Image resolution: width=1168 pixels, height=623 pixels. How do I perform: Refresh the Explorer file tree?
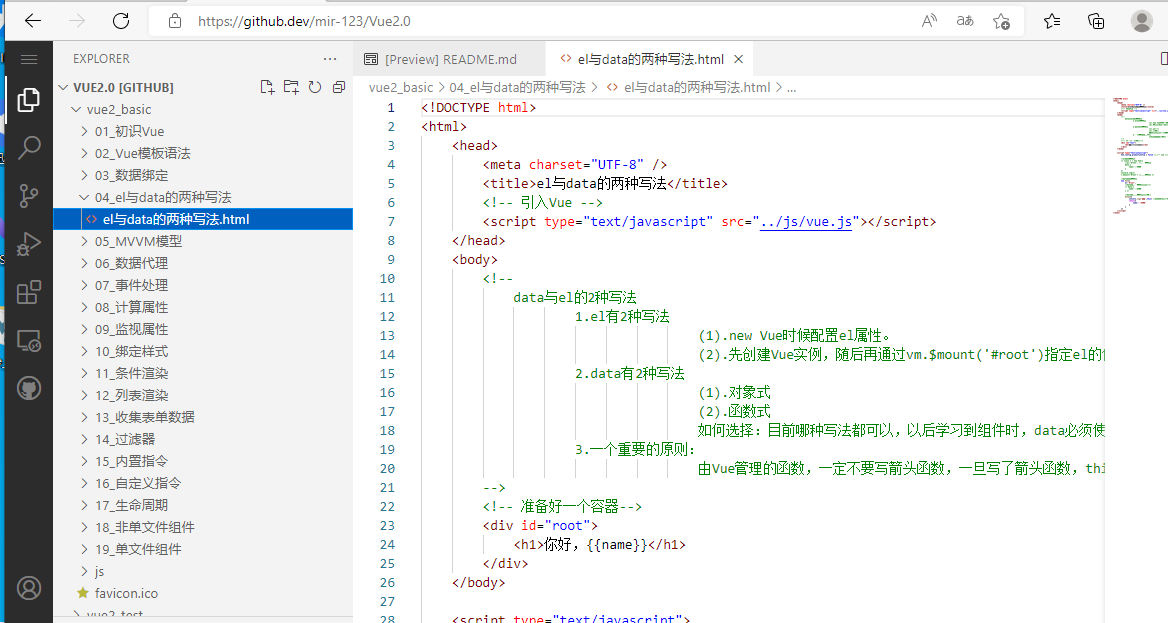314,87
